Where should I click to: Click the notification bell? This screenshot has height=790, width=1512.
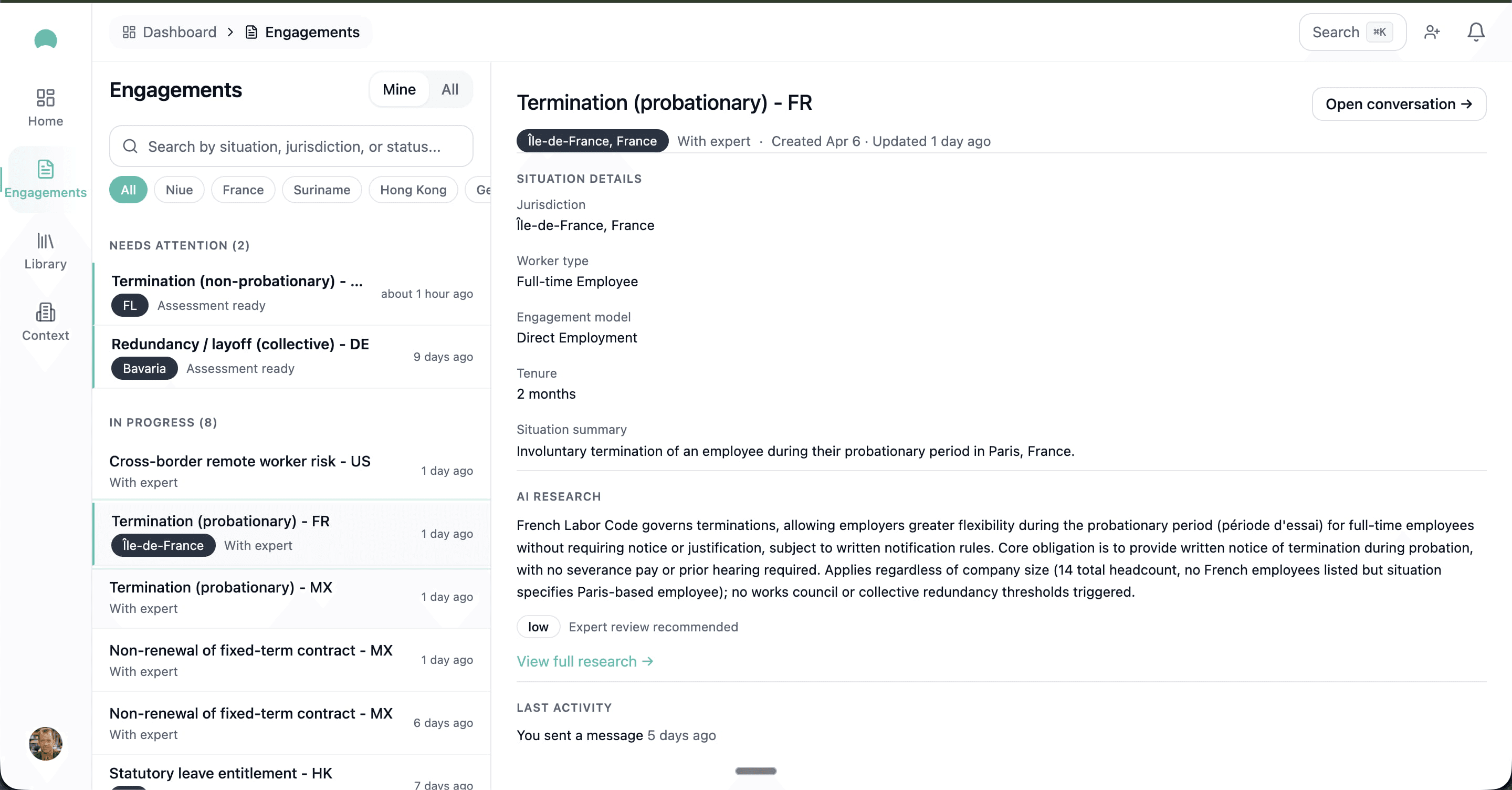(1475, 33)
